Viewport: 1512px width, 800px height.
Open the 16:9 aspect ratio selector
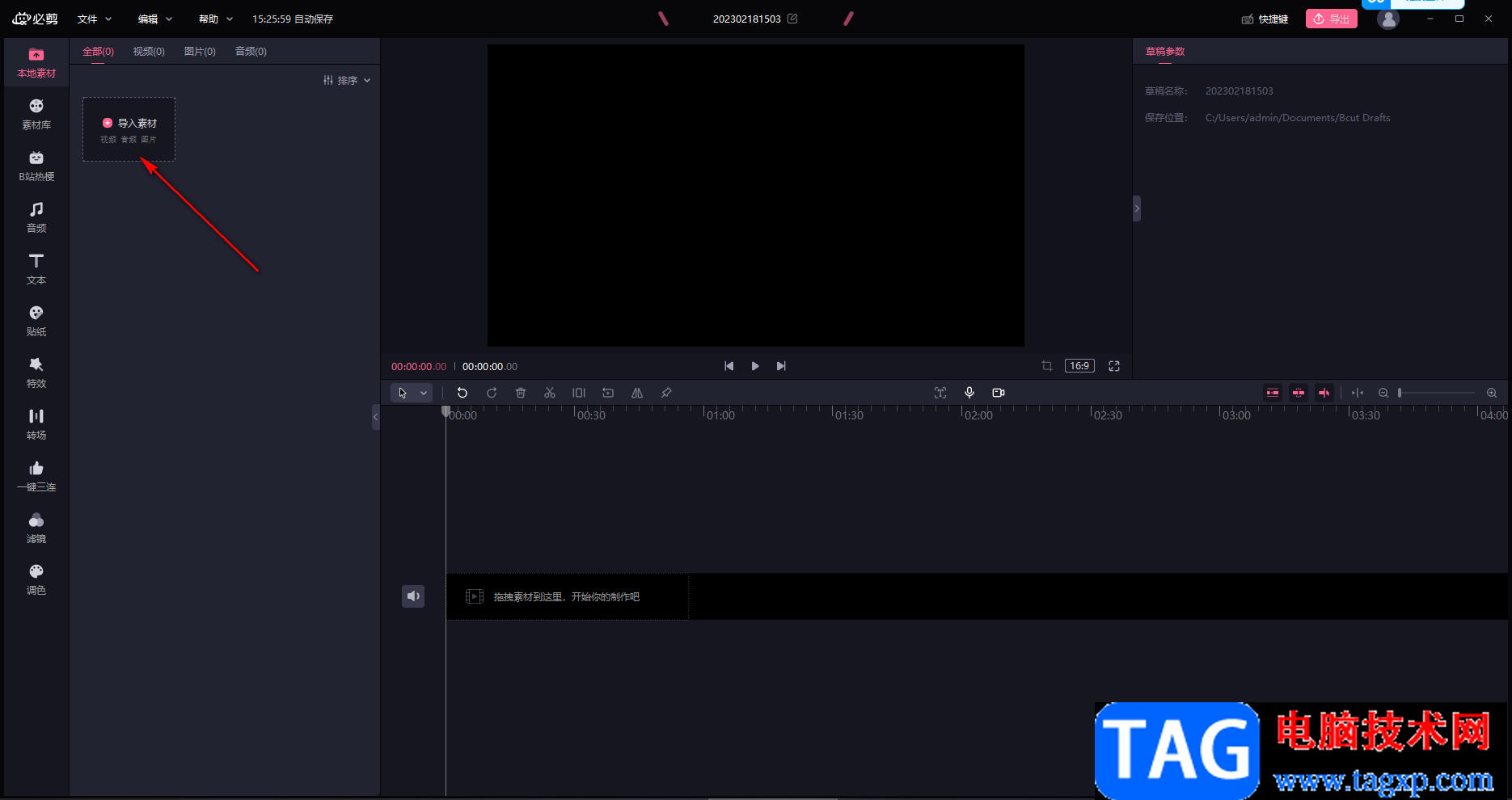[x=1079, y=366]
